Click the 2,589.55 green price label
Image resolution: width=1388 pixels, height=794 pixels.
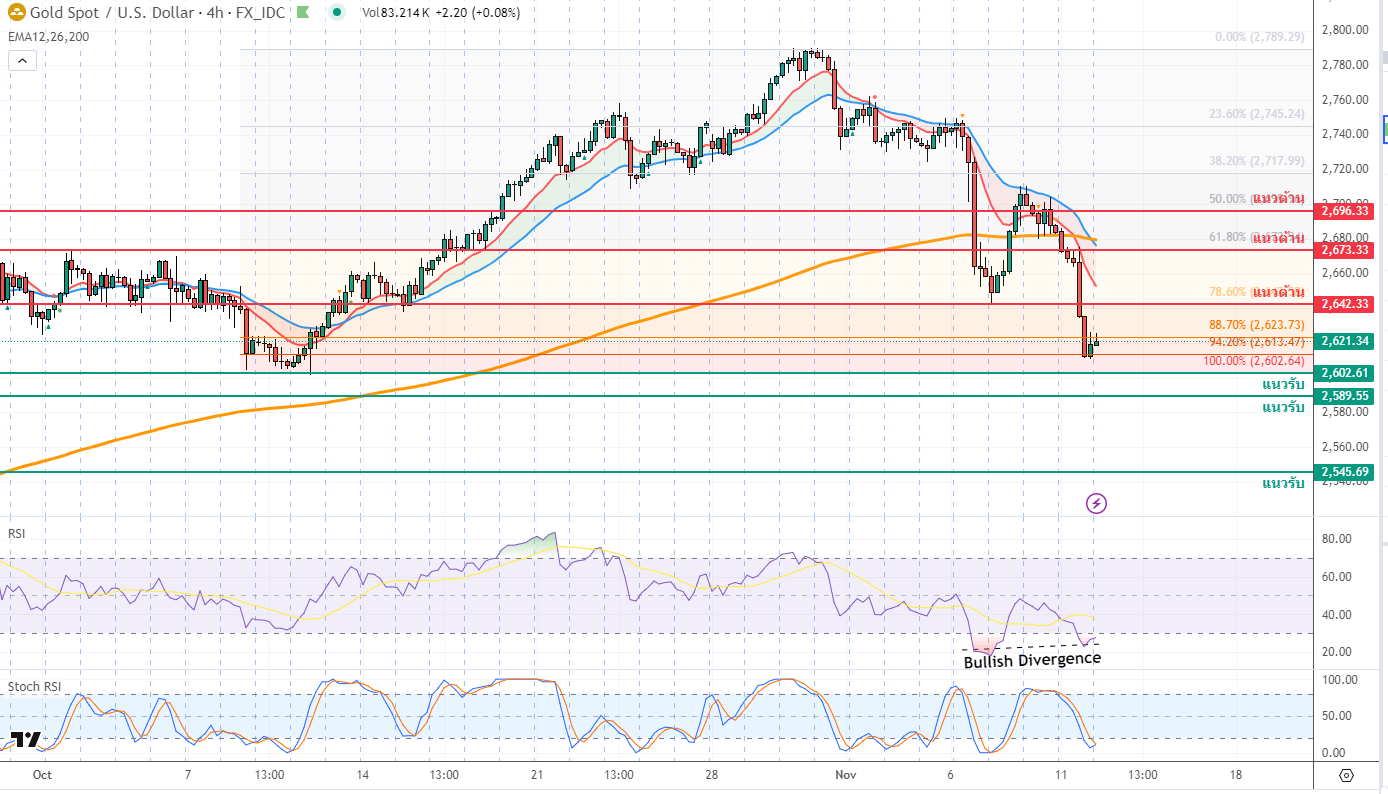click(1345, 396)
